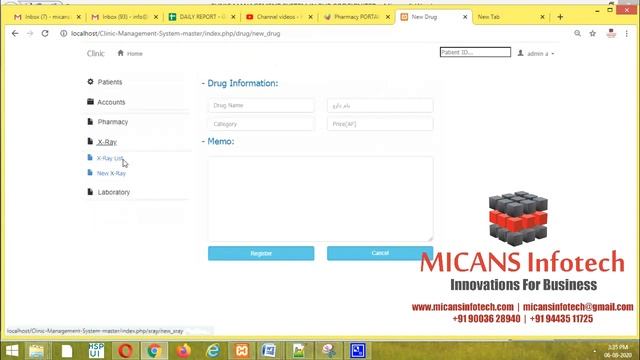This screenshot has width=640, height=360.
Task: Open the Chrome three-dot menu
Action: pyautogui.click(x=627, y=33)
